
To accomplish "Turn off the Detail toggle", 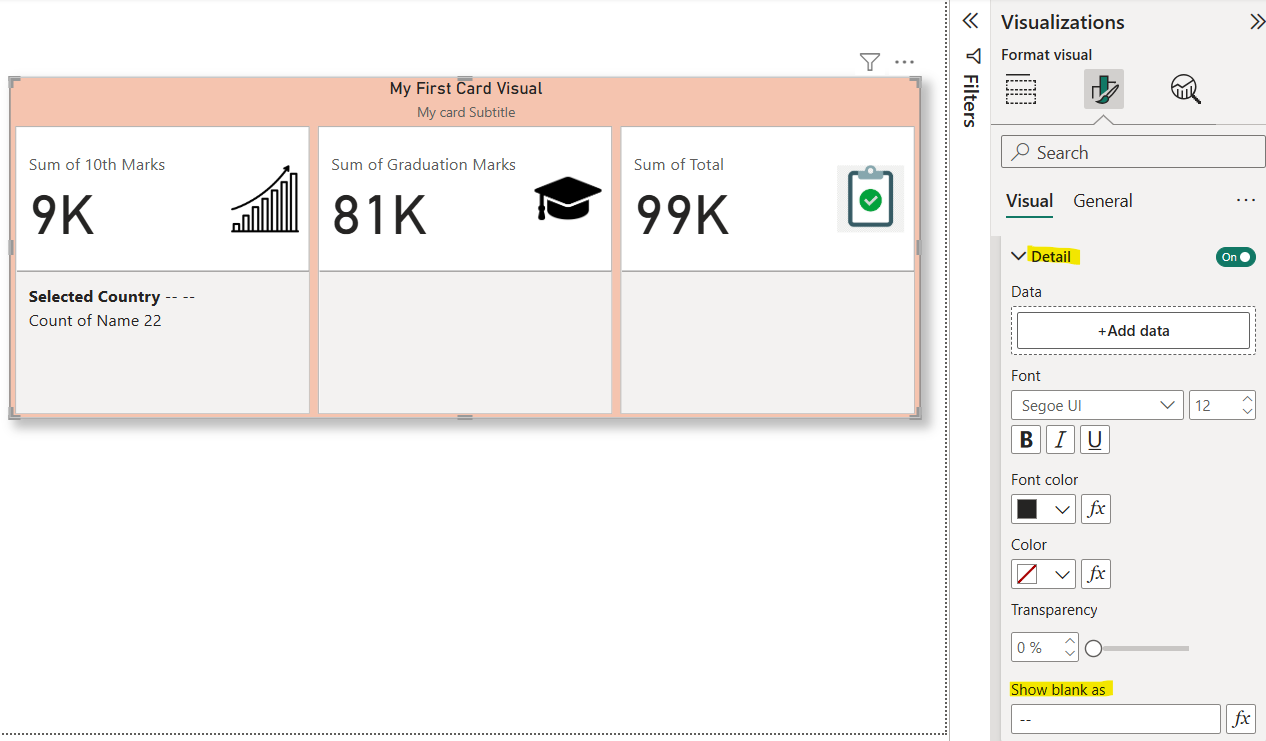I will (1235, 257).
